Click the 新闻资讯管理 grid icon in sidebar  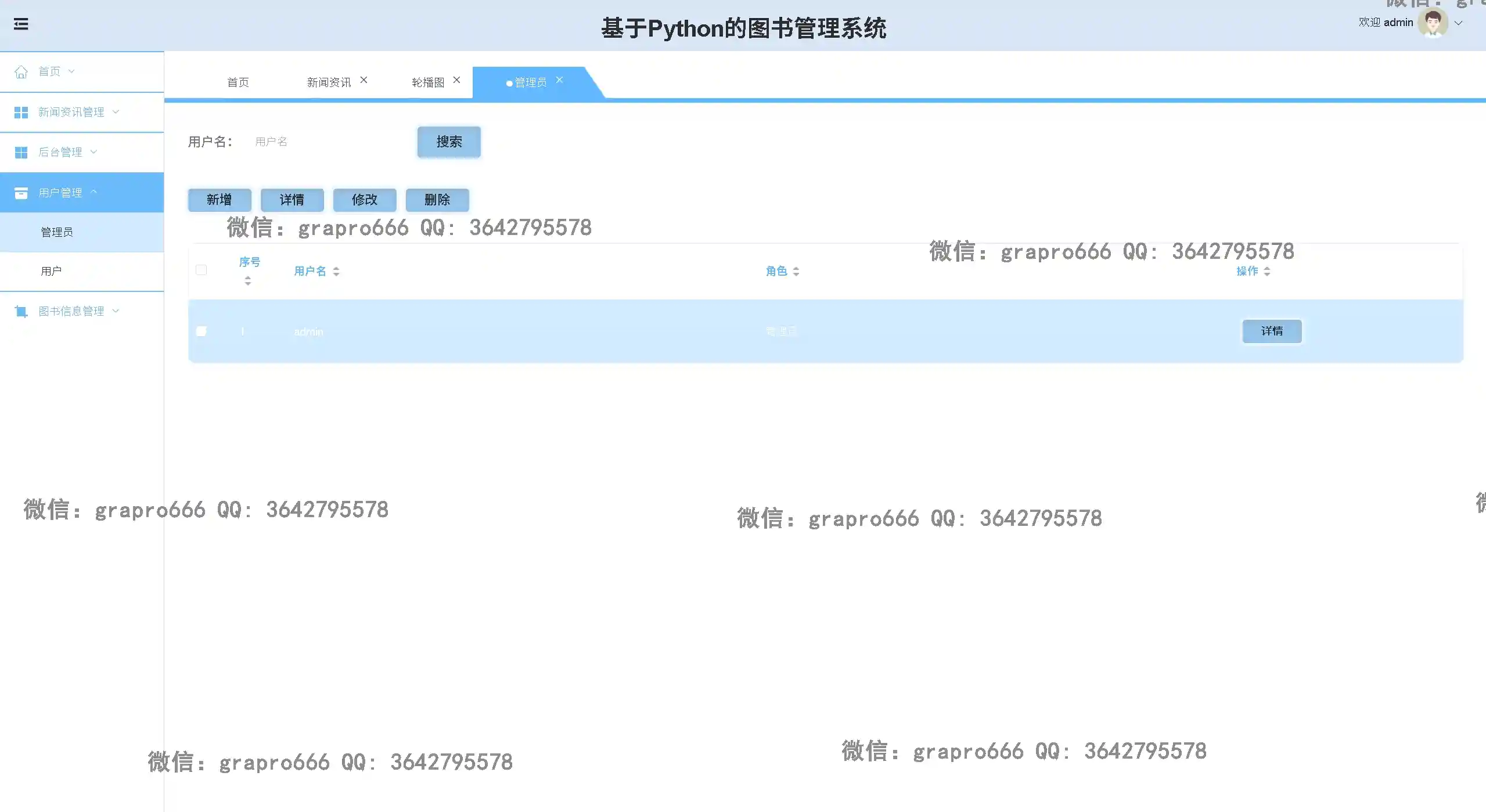pyautogui.click(x=21, y=111)
